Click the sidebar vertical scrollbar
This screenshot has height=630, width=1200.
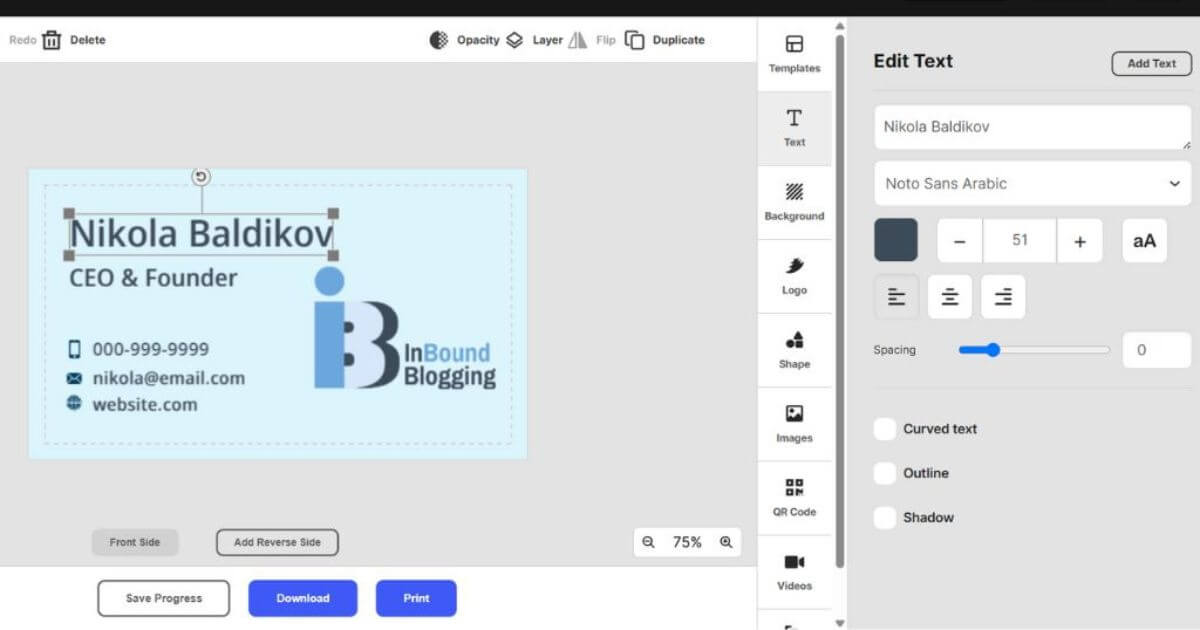coord(839,300)
